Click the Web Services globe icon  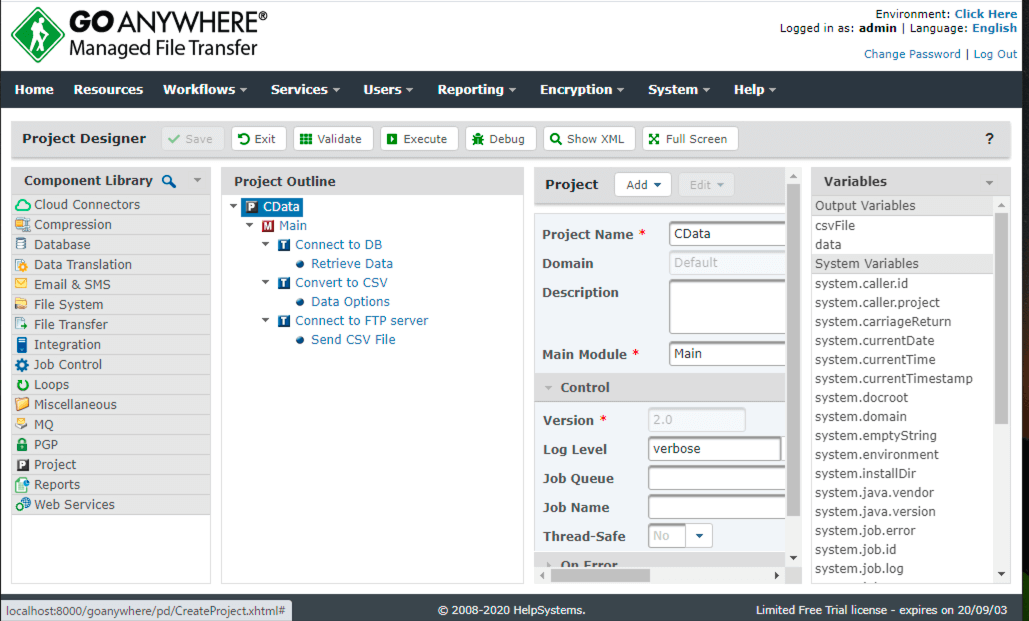pyautogui.click(x=23, y=504)
